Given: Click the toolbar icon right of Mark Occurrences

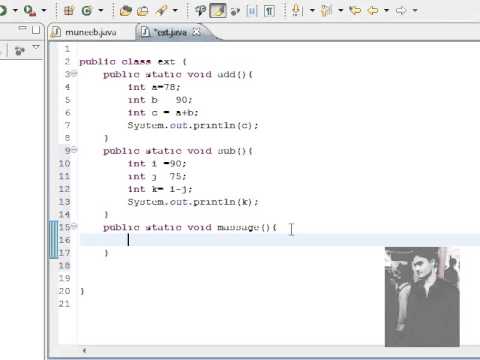Looking at the screenshot, I should click(x=235, y=11).
